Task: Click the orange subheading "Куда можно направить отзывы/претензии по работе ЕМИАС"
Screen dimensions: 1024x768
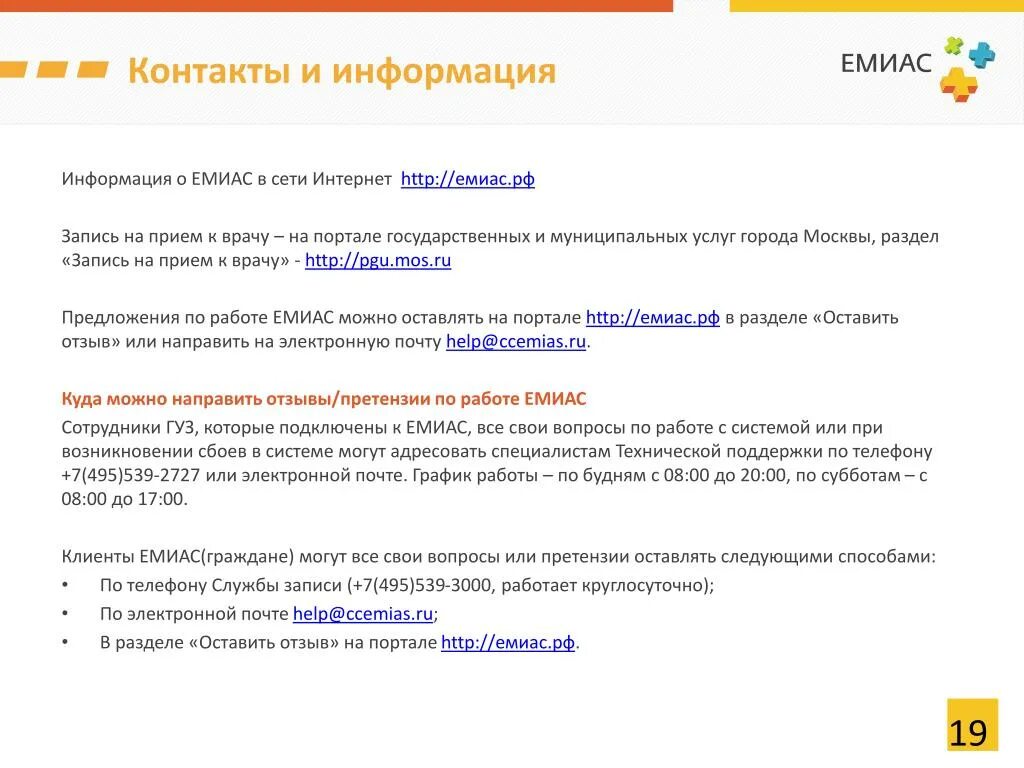Action: pos(324,399)
